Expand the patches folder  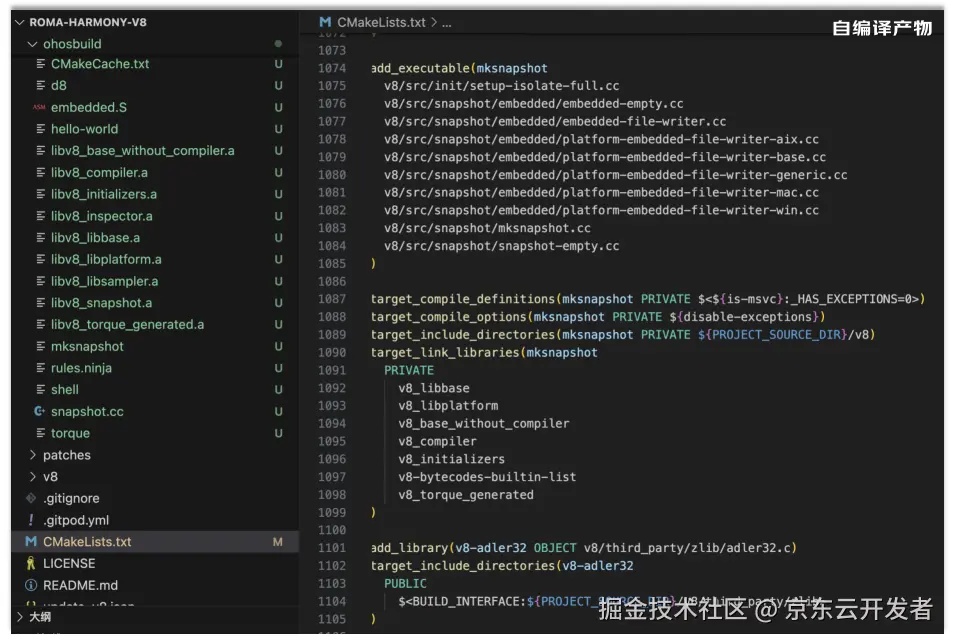point(32,455)
